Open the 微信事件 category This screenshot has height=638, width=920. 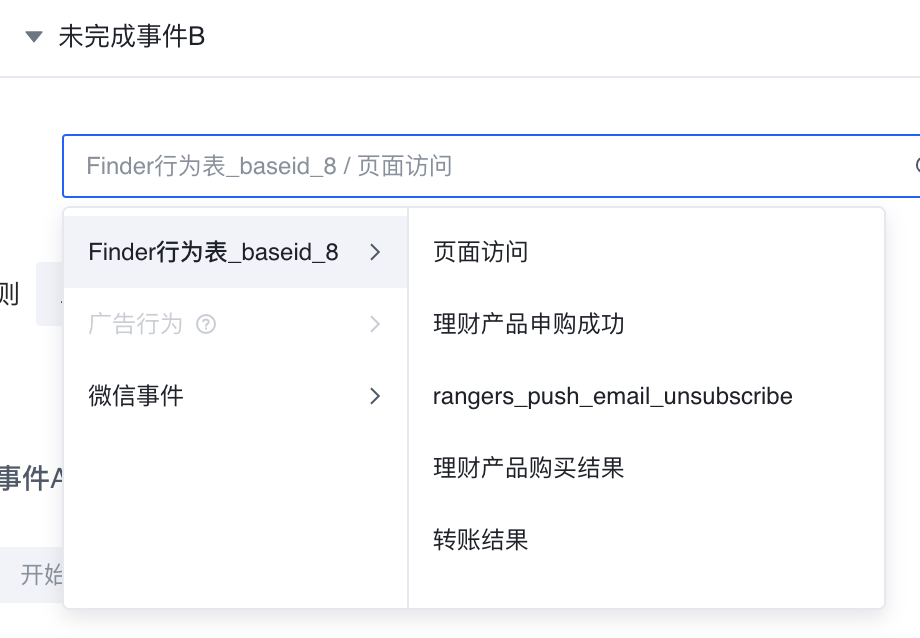(136, 396)
